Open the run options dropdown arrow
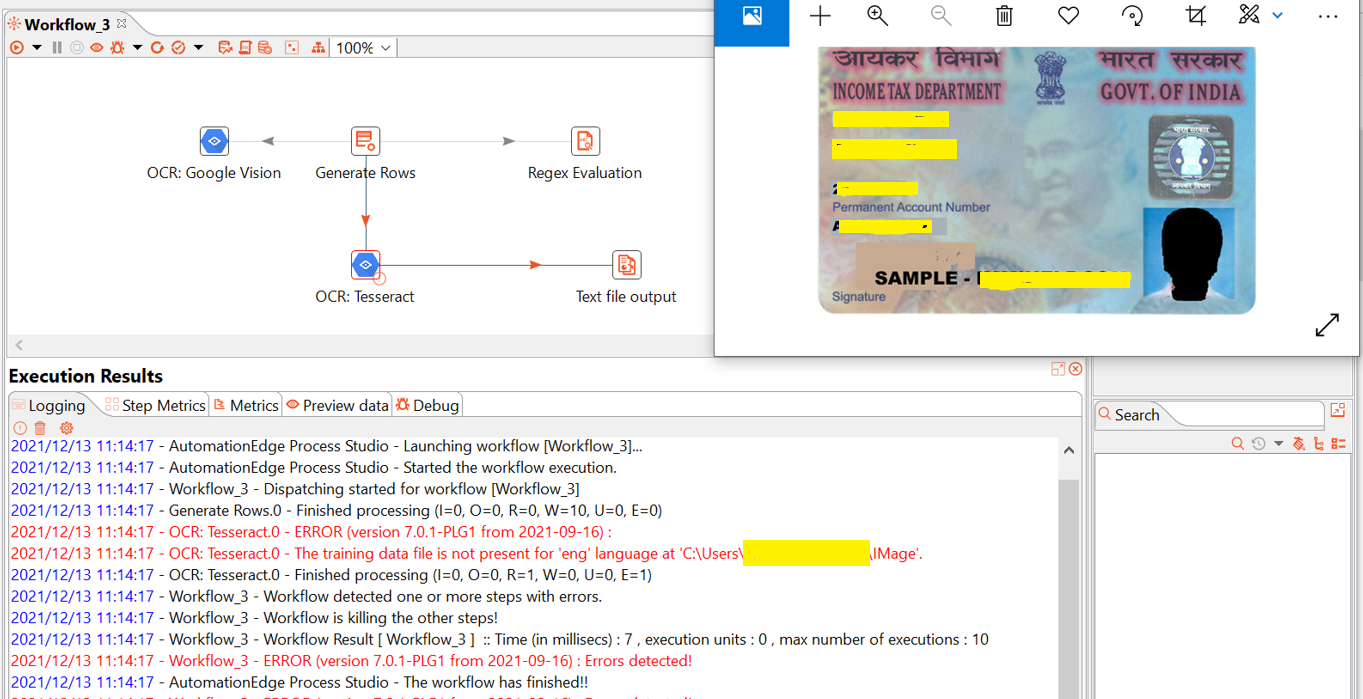Viewport: 1363px width, 699px height. (37, 47)
